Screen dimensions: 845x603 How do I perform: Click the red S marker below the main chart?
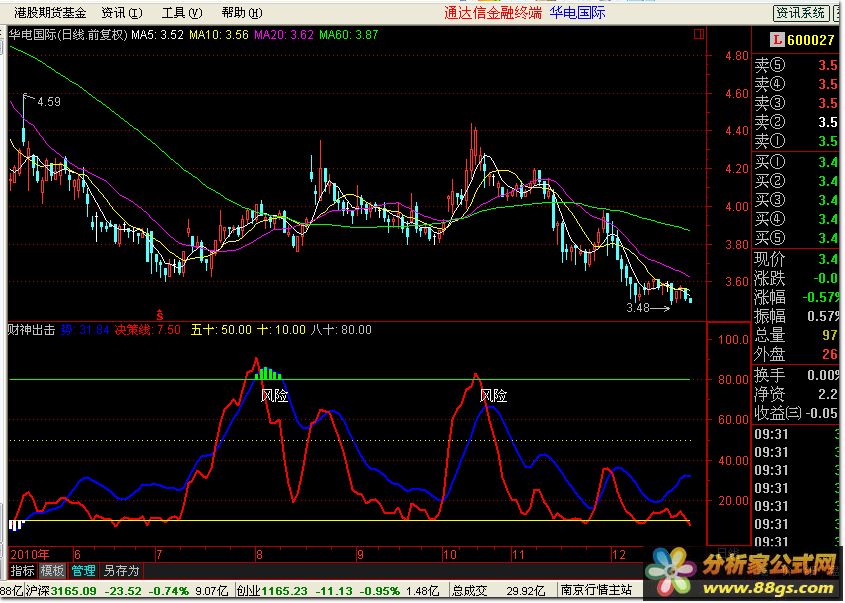pos(160,315)
